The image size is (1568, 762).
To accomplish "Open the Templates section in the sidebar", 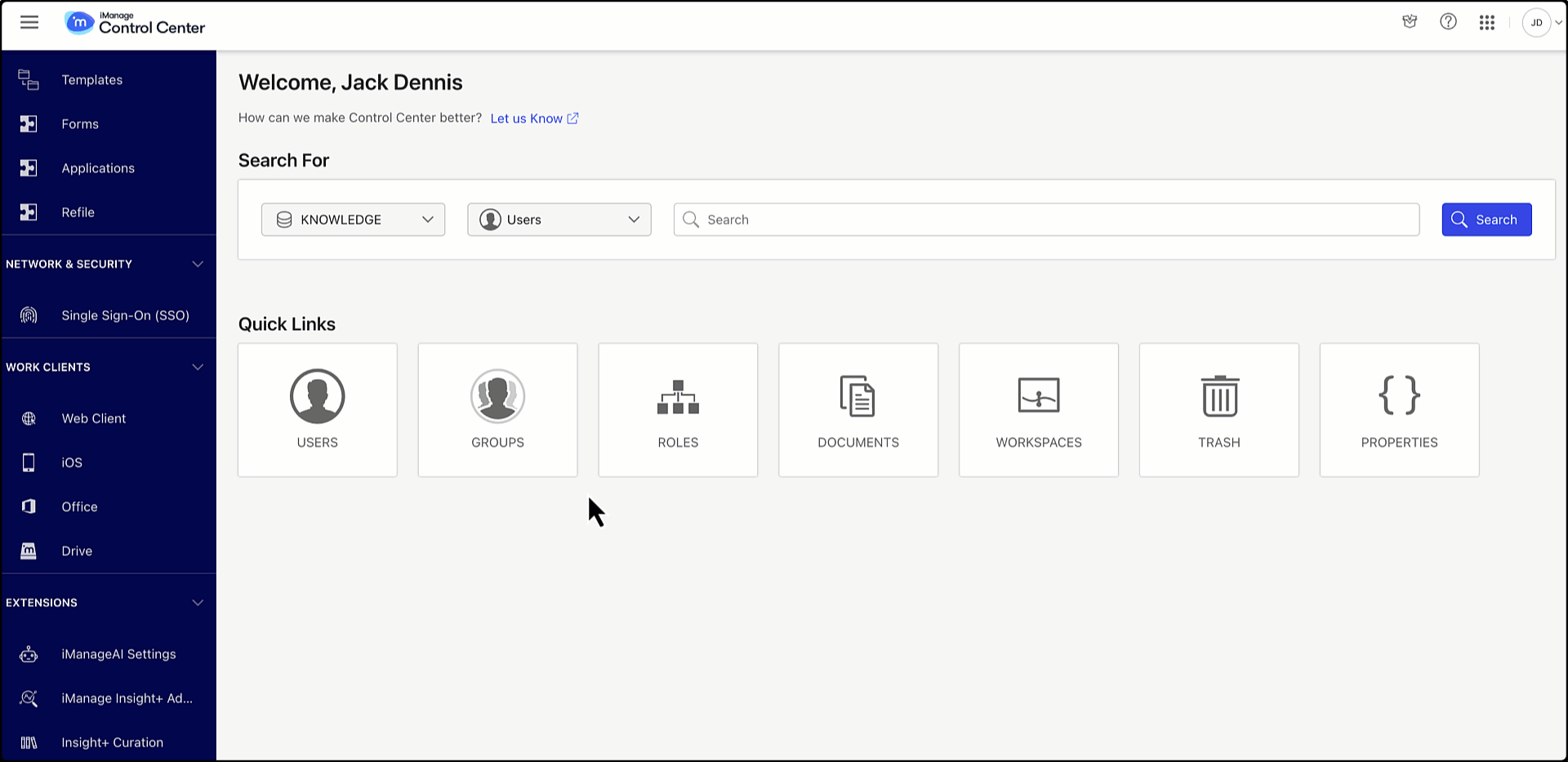I will coord(91,79).
